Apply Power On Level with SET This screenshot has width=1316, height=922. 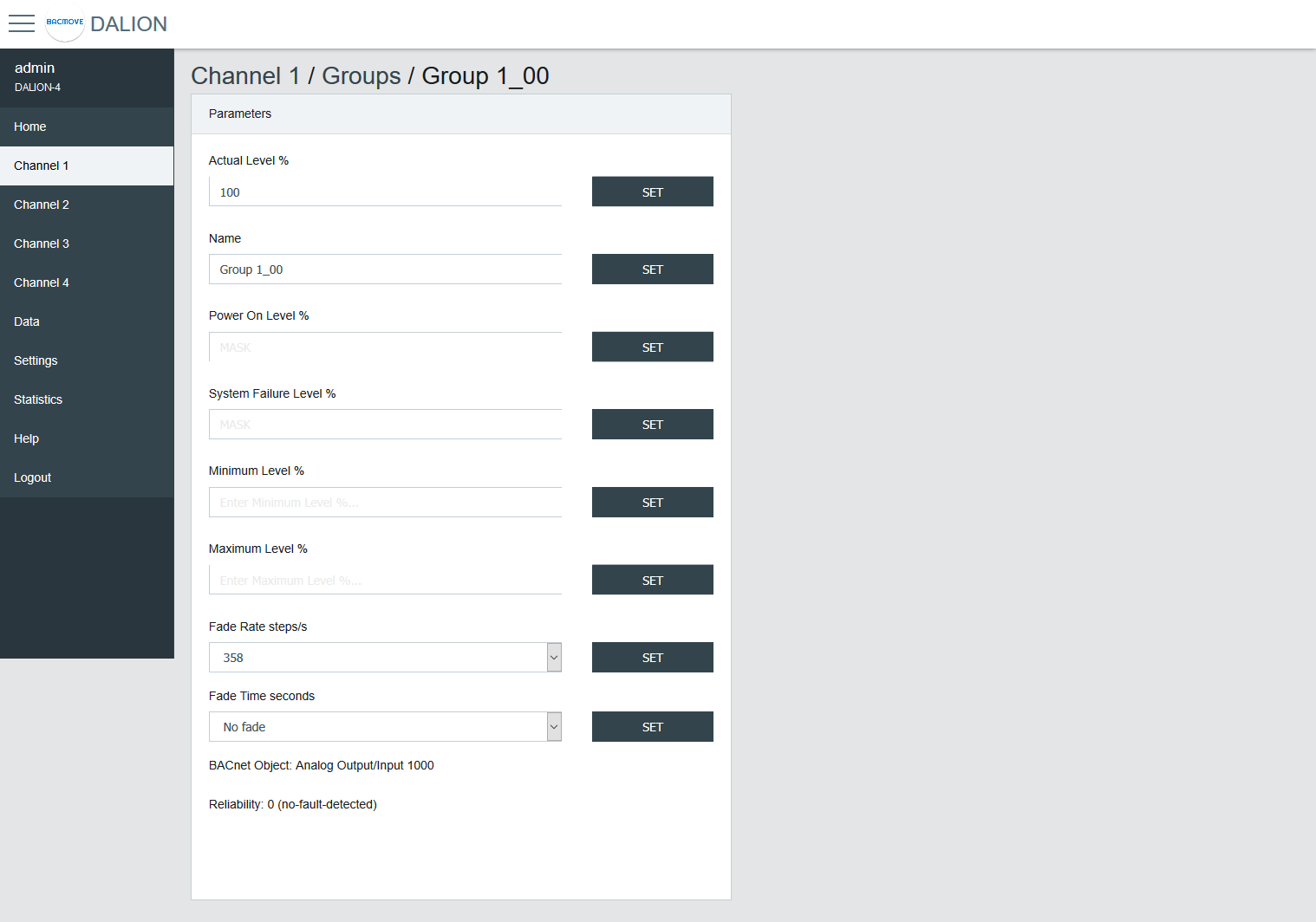[x=652, y=347]
